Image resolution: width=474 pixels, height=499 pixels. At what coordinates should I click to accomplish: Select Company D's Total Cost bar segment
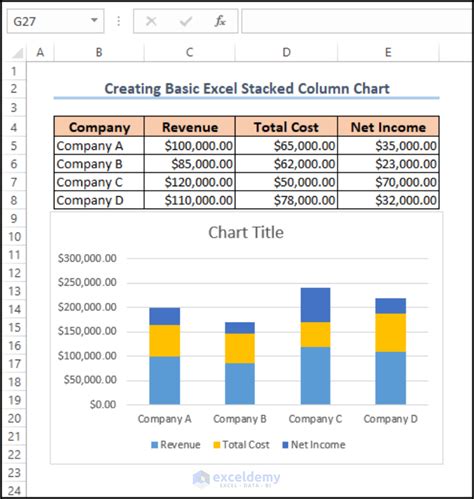(391, 333)
